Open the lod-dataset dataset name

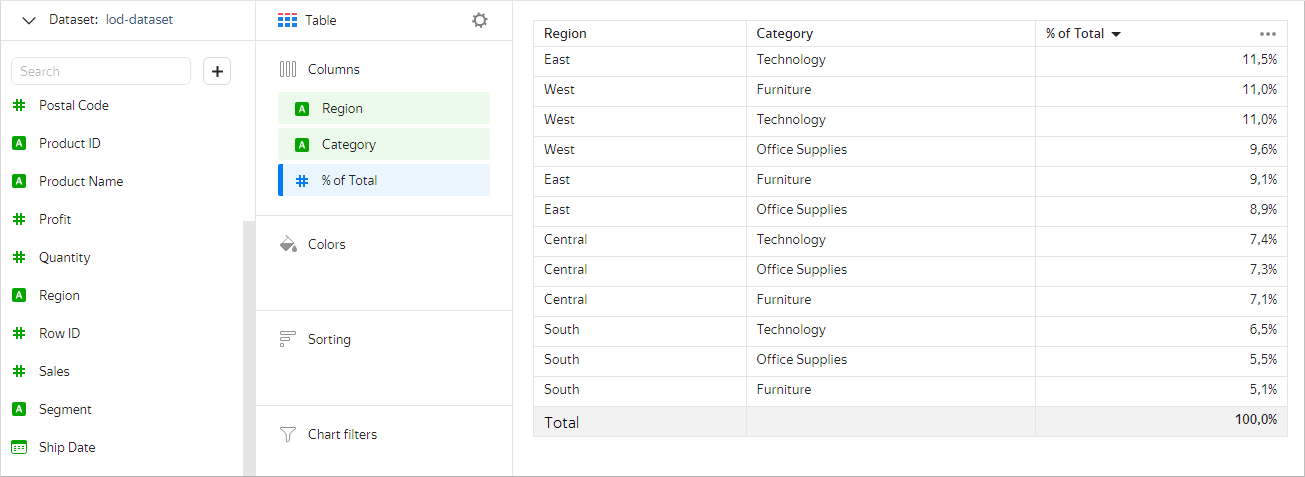tap(139, 19)
